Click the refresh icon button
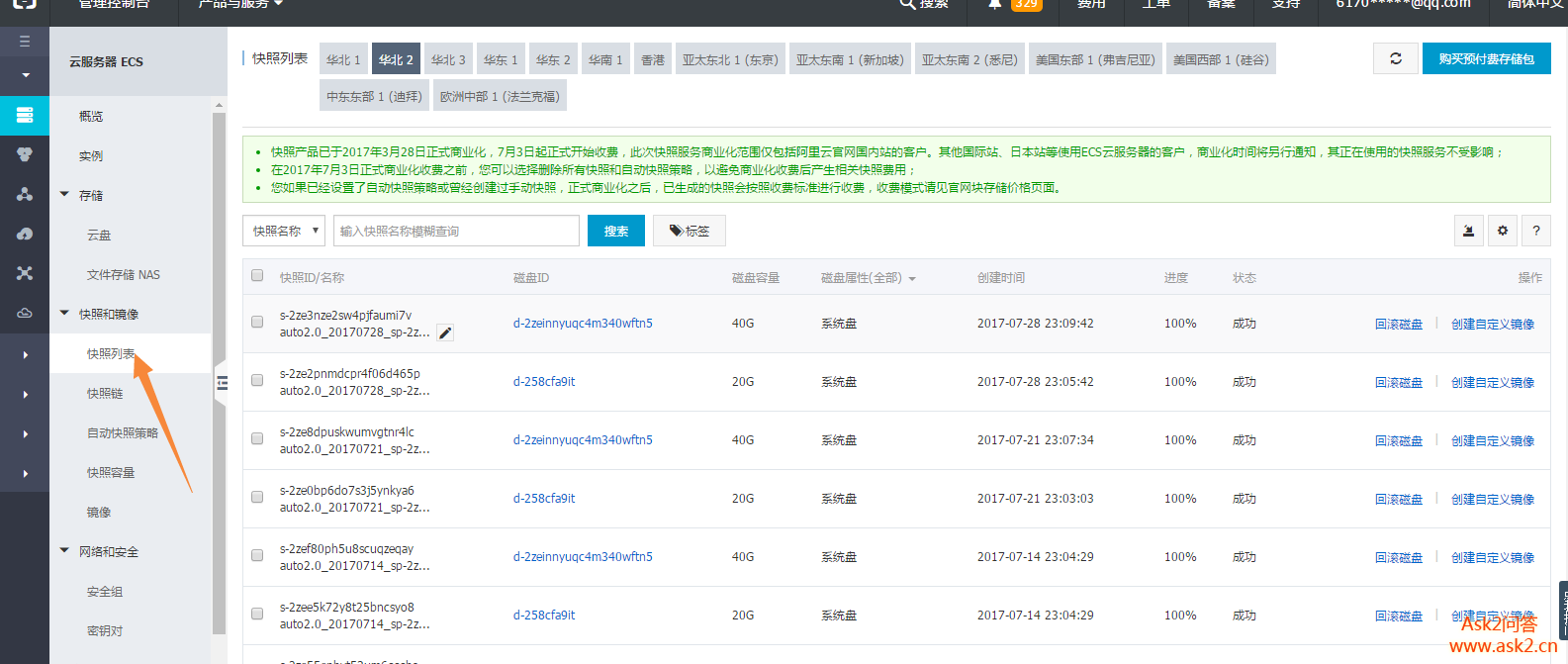Viewport: 1568px width, 664px height. point(1396,59)
